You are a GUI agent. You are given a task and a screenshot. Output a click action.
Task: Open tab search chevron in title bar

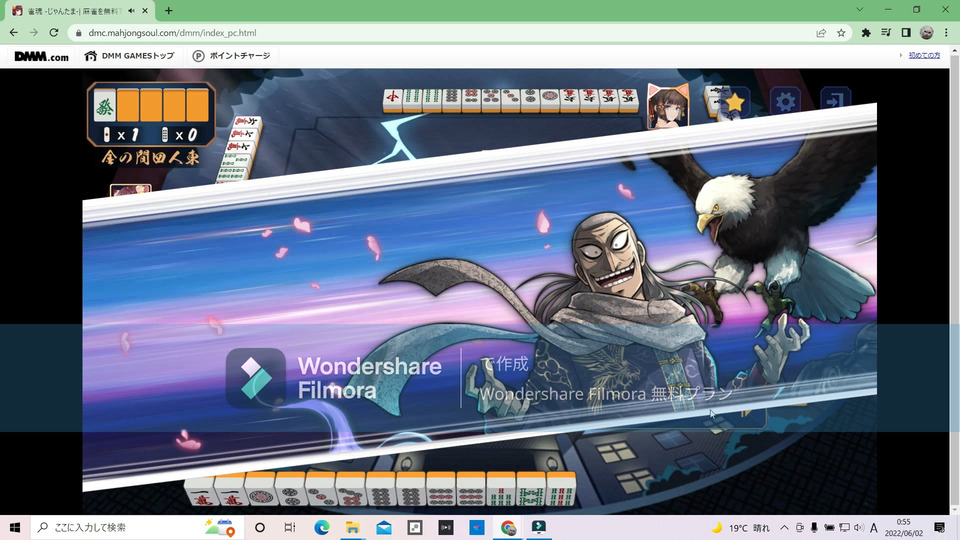(x=860, y=10)
